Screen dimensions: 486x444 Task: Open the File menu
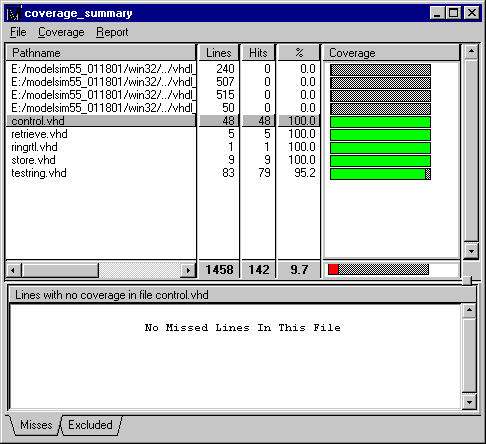18,32
